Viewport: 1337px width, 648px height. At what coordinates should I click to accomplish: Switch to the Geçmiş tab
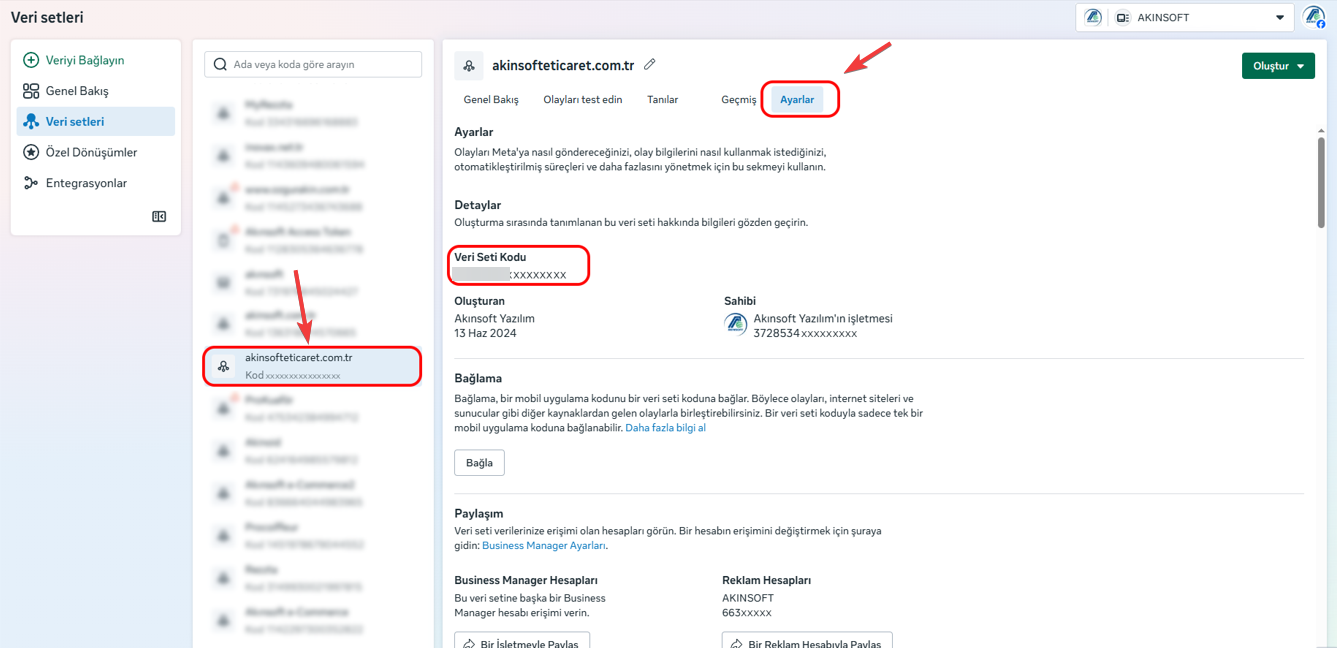click(x=739, y=100)
